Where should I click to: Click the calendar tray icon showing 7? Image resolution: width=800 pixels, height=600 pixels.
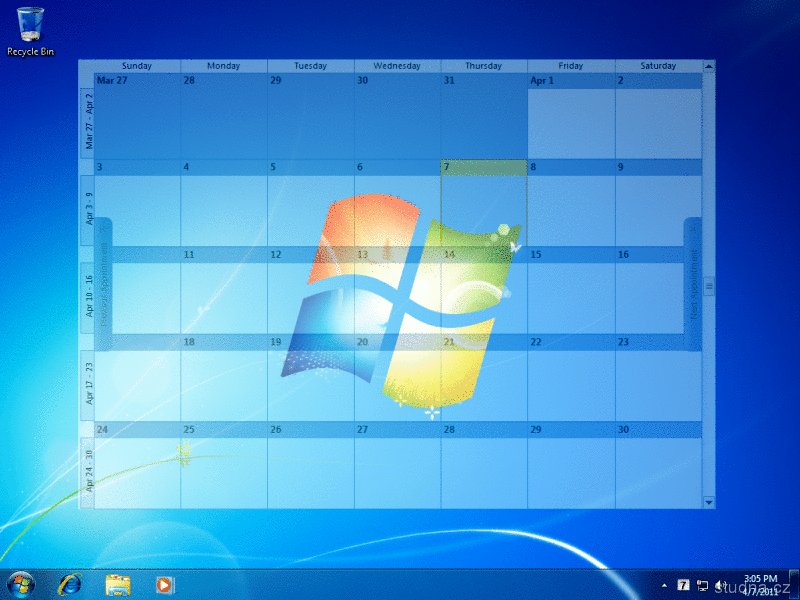[x=683, y=584]
